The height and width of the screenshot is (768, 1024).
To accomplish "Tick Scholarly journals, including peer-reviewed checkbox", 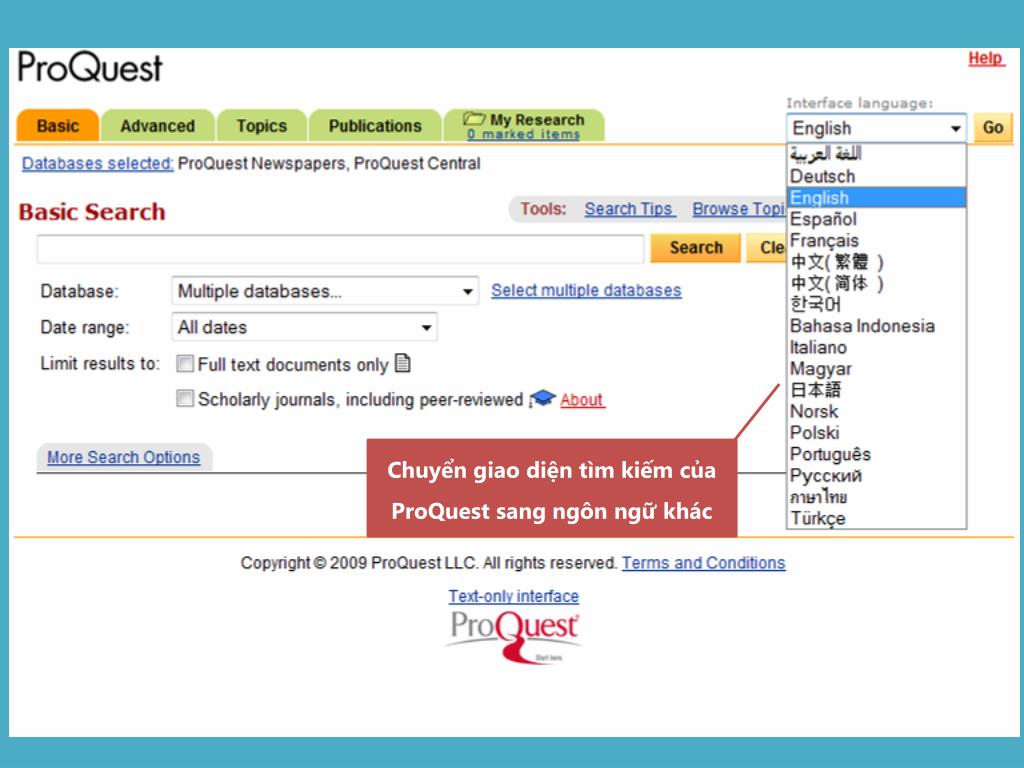I will pos(185,398).
